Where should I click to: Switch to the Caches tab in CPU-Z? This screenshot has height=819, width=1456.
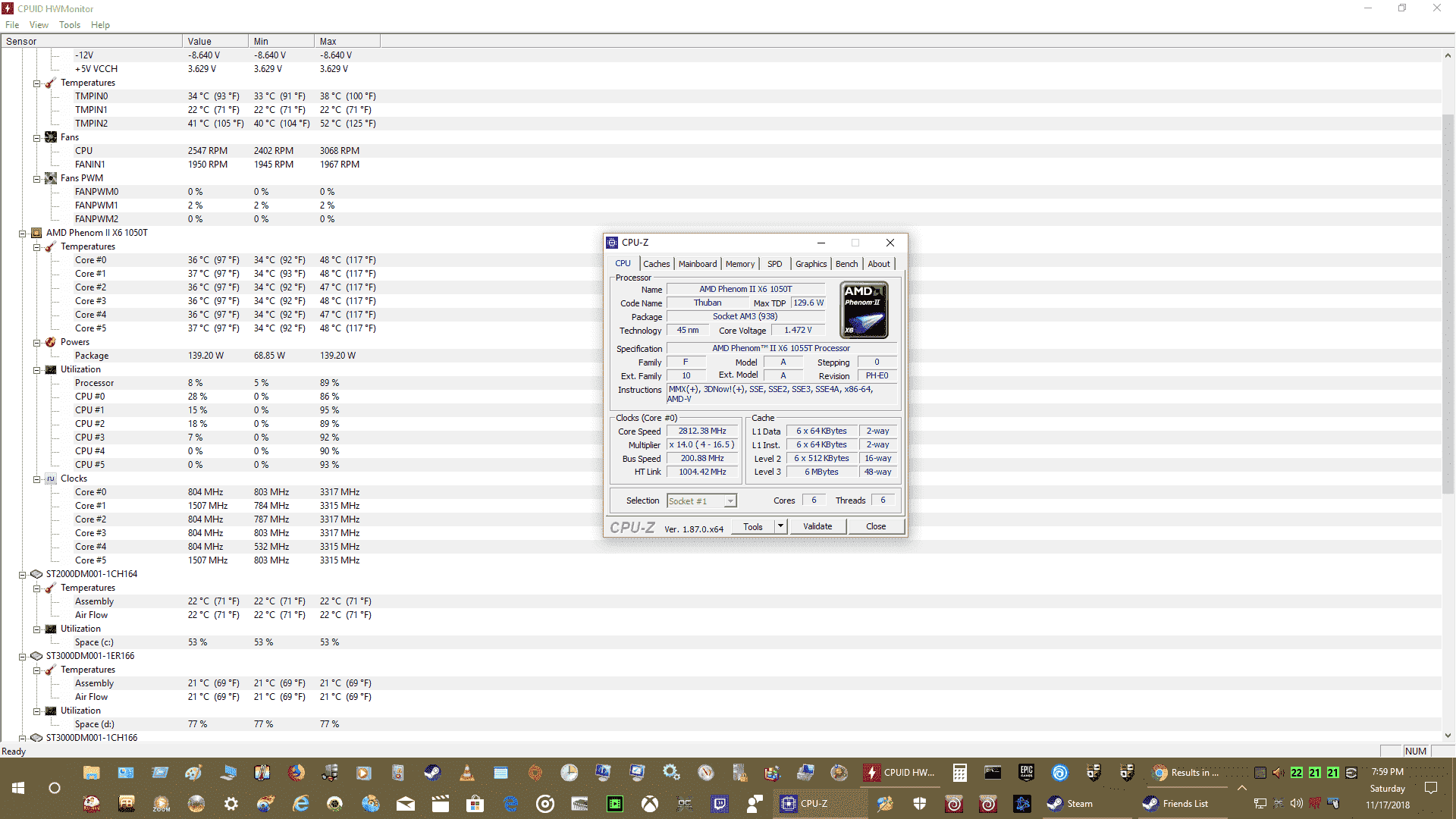(x=656, y=264)
